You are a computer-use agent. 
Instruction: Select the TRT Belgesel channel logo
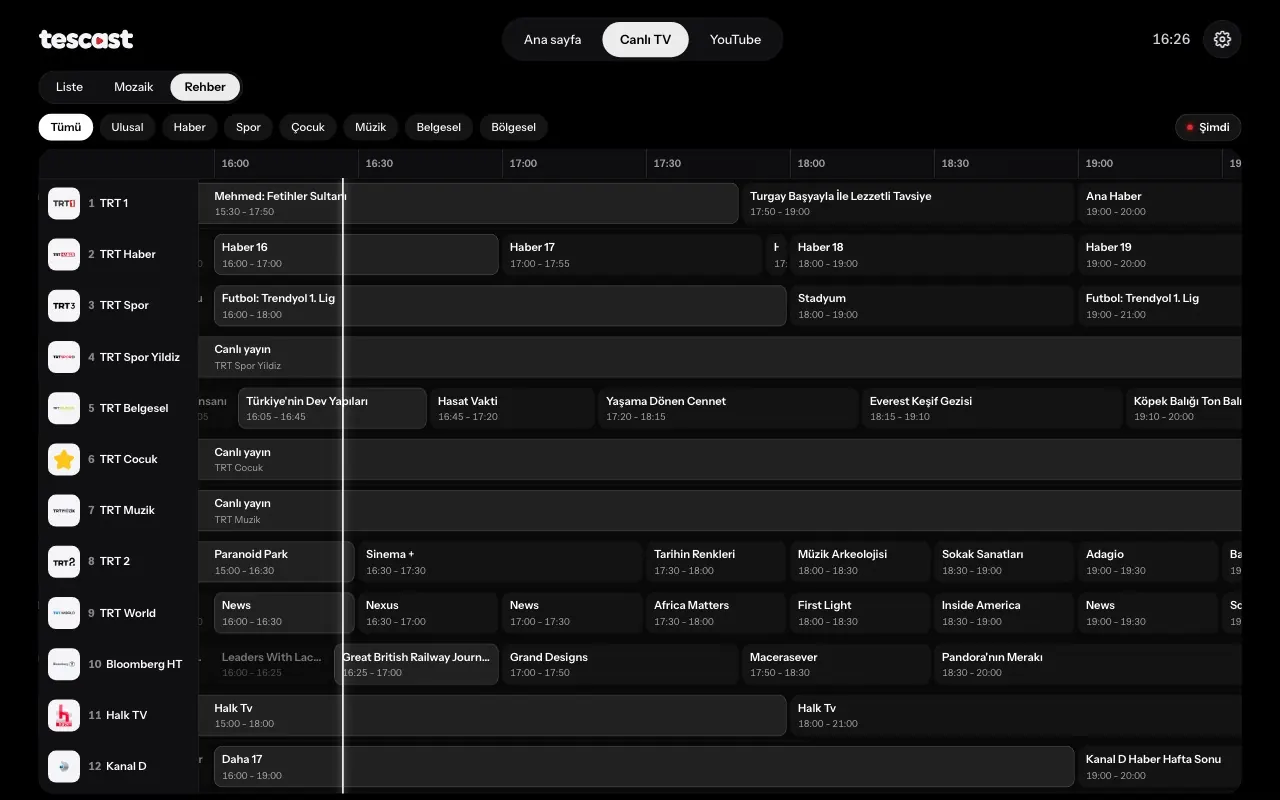point(64,408)
